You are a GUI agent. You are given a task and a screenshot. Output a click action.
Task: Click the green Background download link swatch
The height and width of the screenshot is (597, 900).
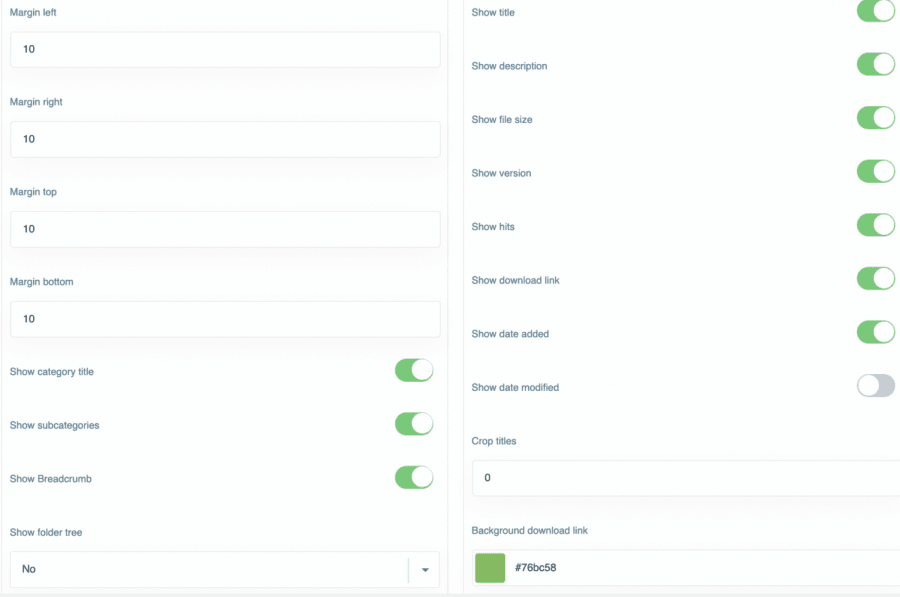[x=490, y=568]
